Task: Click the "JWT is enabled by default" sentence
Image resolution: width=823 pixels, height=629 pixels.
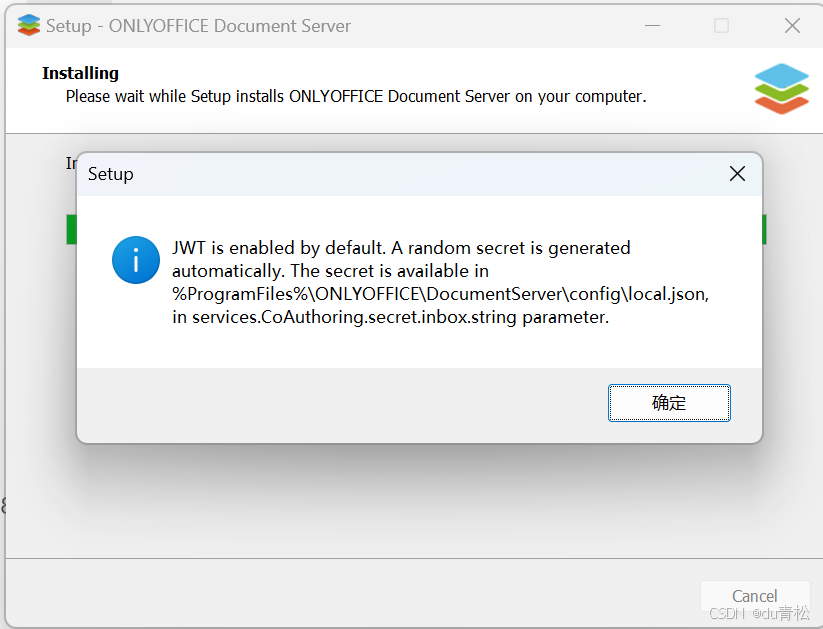Action: [279, 248]
